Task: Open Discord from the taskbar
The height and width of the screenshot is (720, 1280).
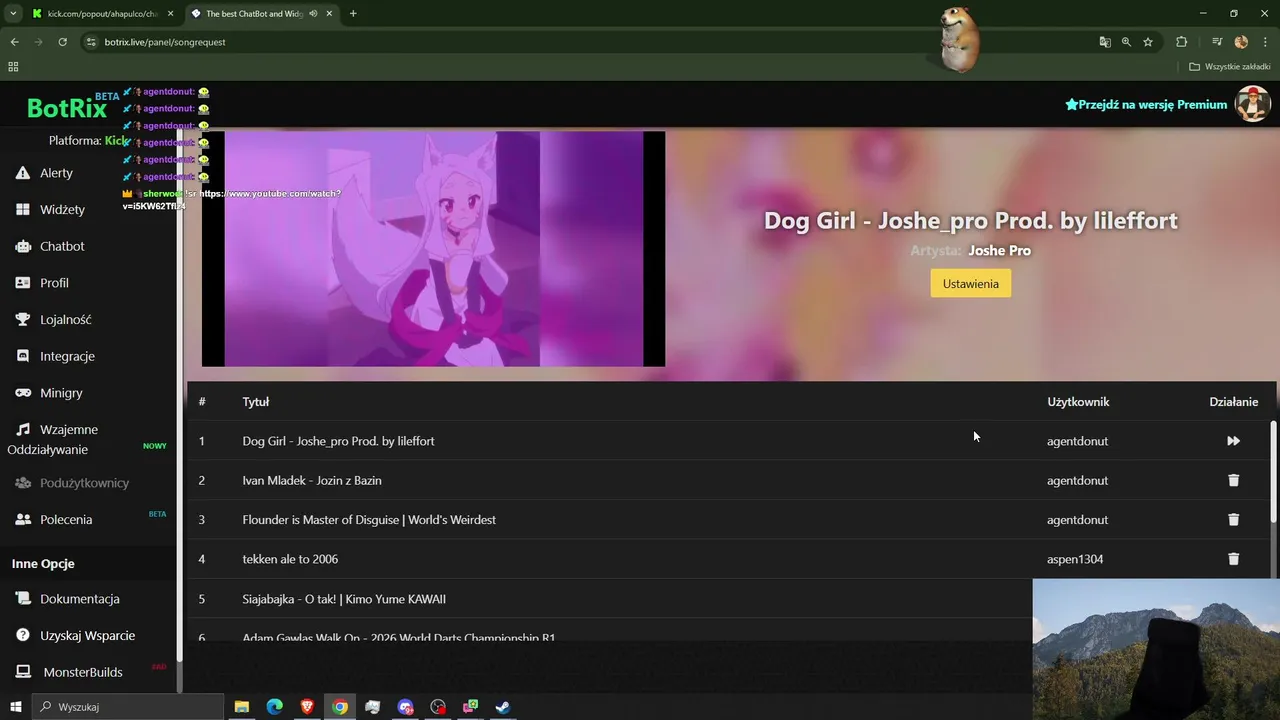Action: (x=405, y=707)
